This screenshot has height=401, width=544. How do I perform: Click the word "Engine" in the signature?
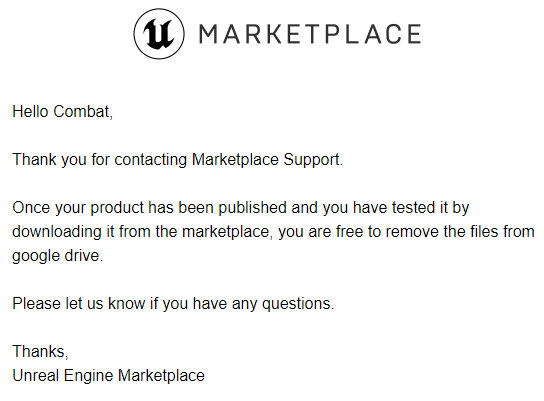pyautogui.click(x=88, y=376)
